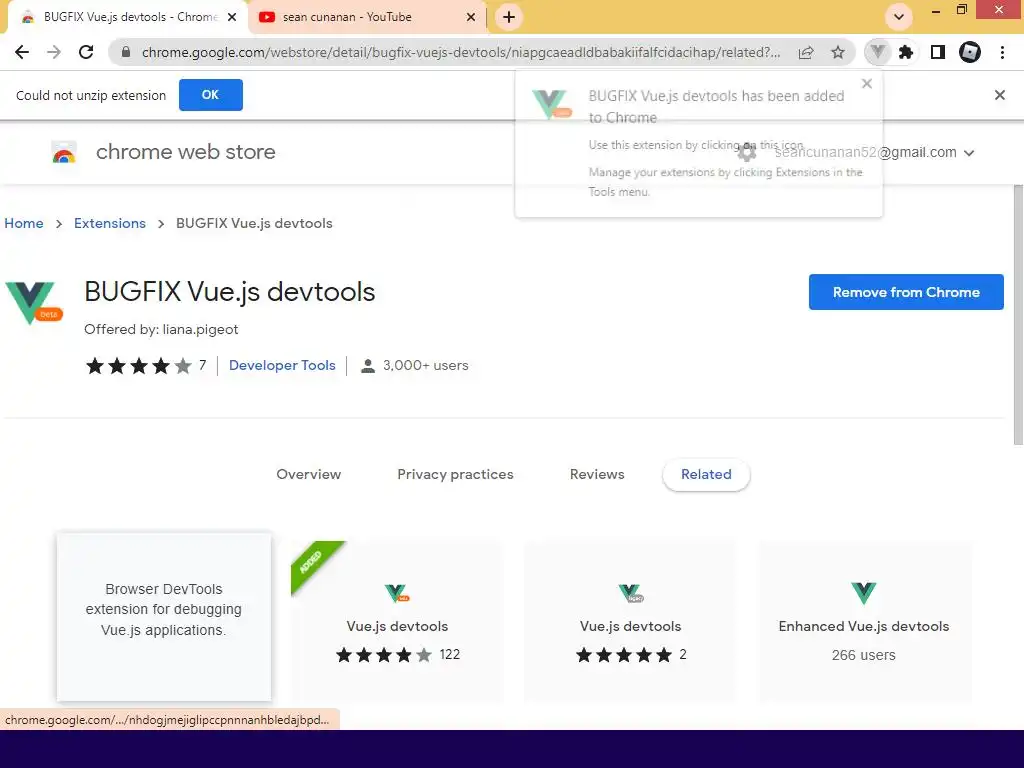The width and height of the screenshot is (1024, 768).
Task: Switch to the Overview tab
Action: pyautogui.click(x=308, y=474)
